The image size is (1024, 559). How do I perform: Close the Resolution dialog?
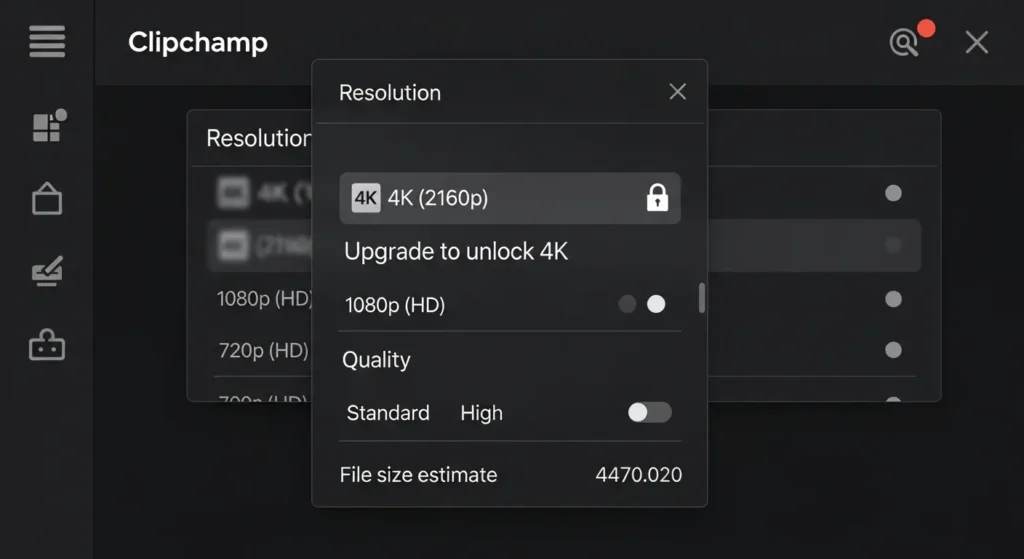tap(677, 92)
